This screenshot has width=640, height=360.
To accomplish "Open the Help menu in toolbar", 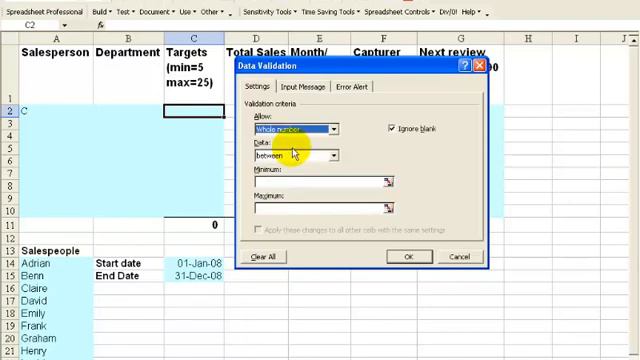I will tap(471, 12).
